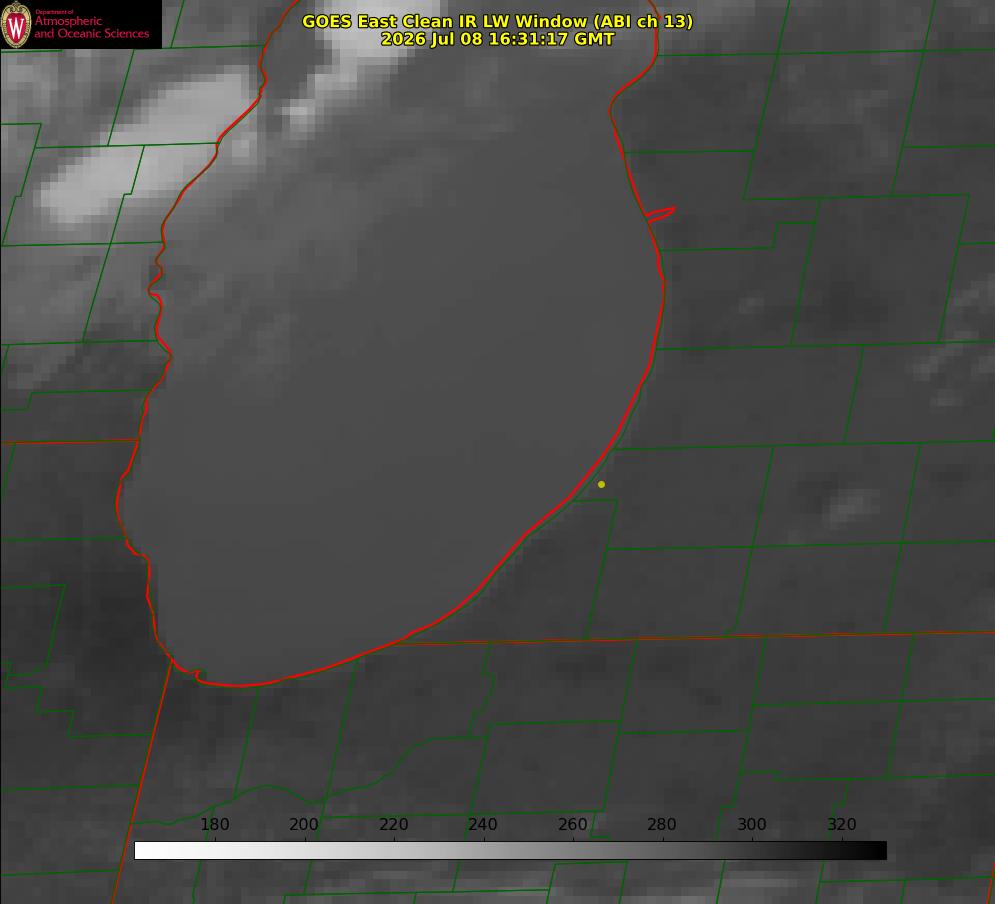
Task: Select the GOES East Clean IR title
Action: point(497,21)
